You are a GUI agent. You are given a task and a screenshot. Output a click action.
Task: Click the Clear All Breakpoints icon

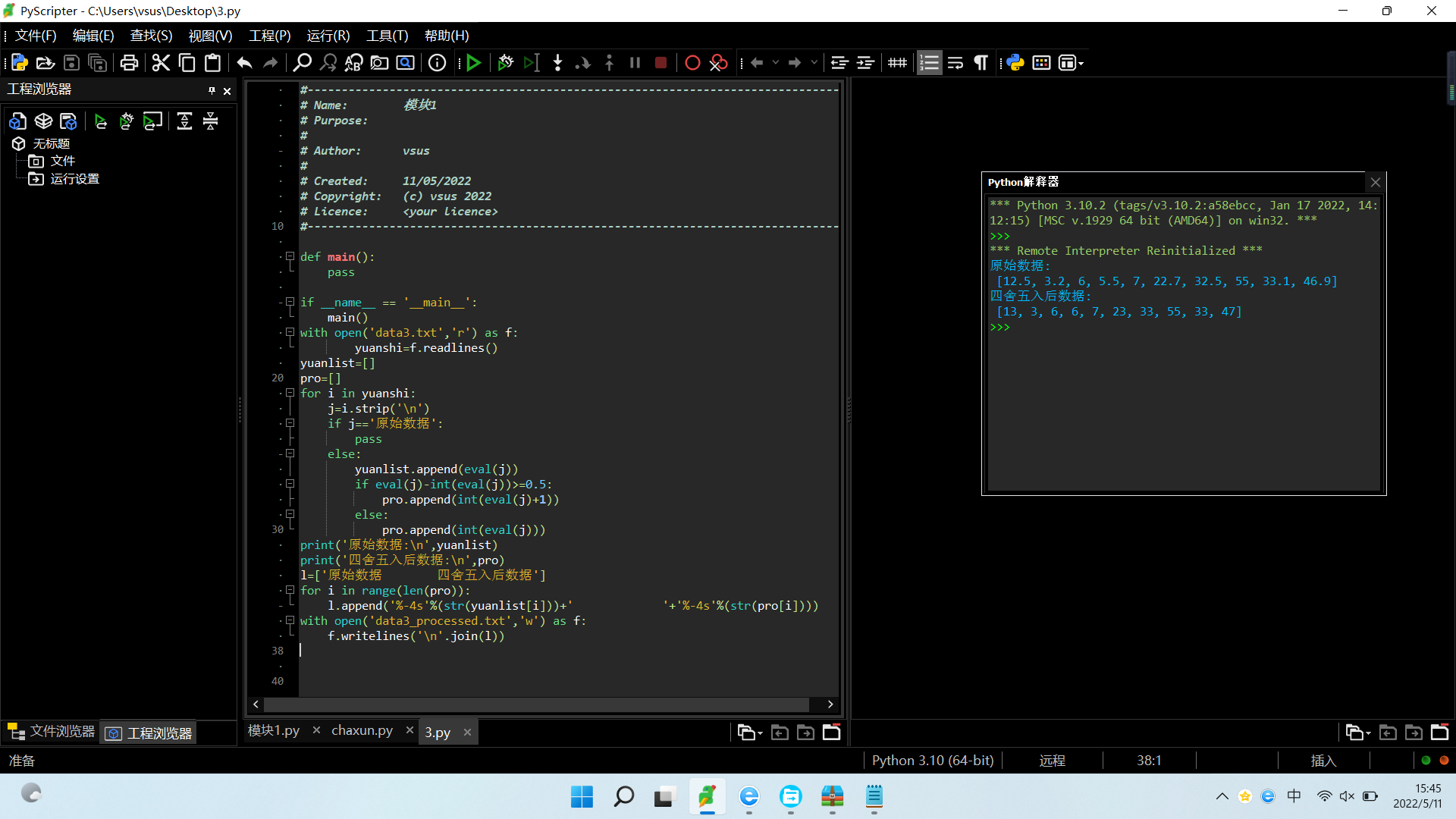click(x=718, y=63)
